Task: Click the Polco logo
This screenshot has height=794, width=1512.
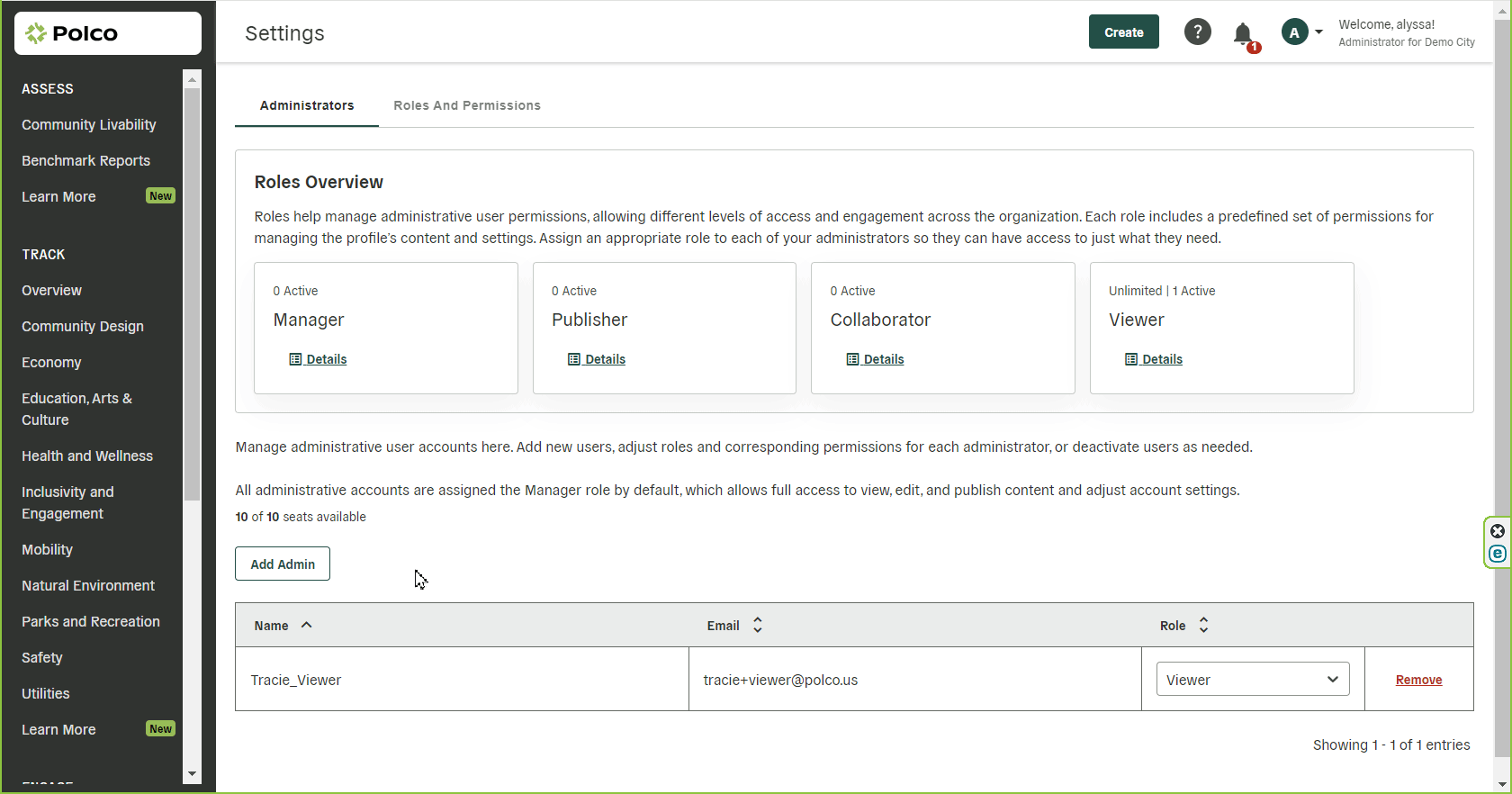Action: (107, 33)
